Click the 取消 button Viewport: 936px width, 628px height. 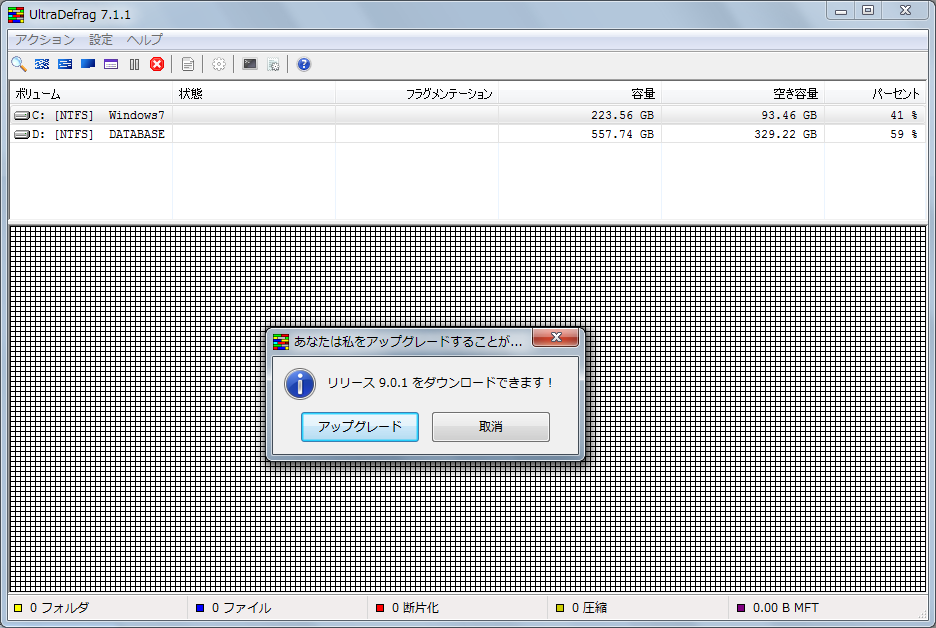pos(491,427)
